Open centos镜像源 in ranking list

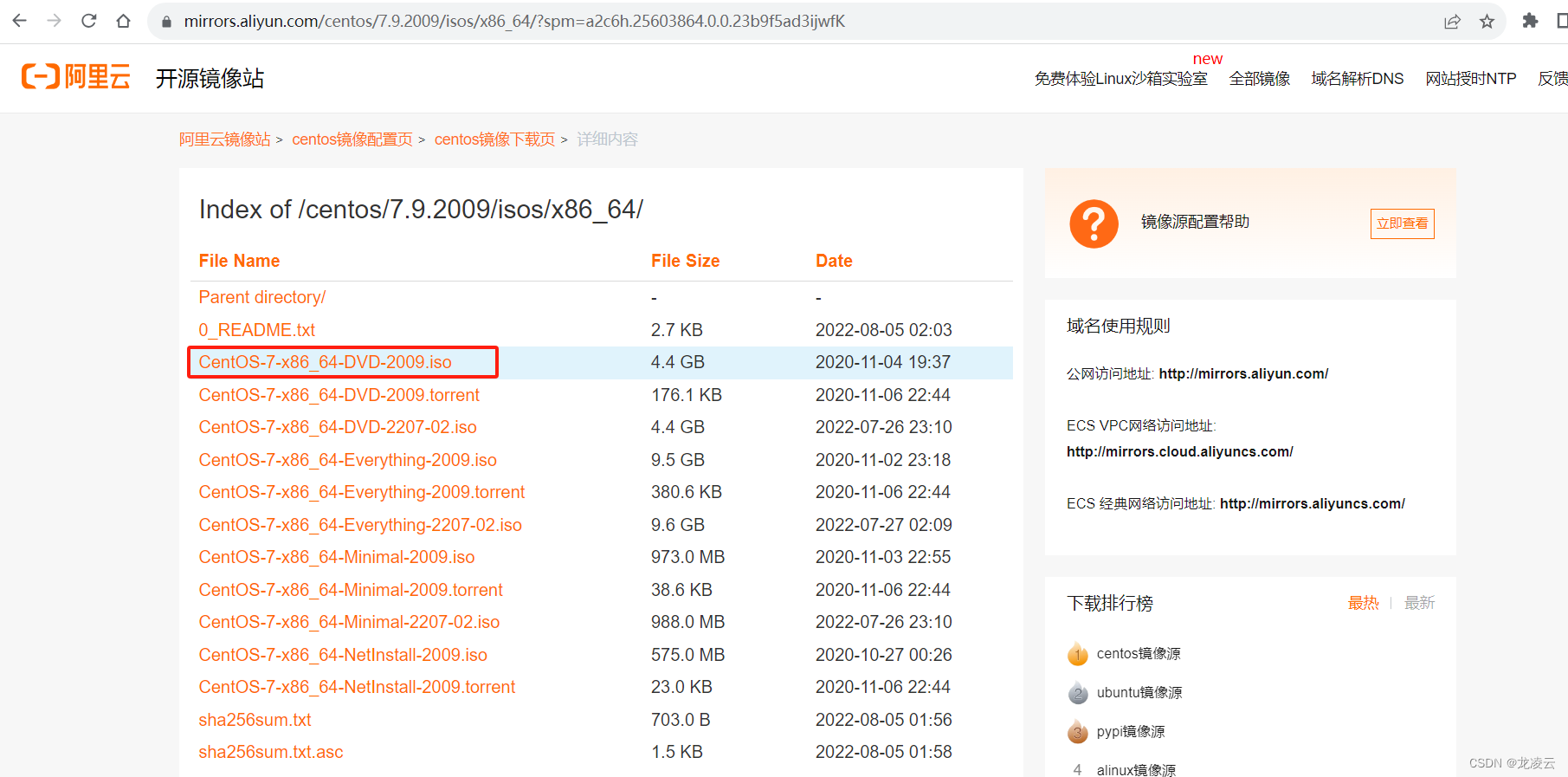(1139, 653)
